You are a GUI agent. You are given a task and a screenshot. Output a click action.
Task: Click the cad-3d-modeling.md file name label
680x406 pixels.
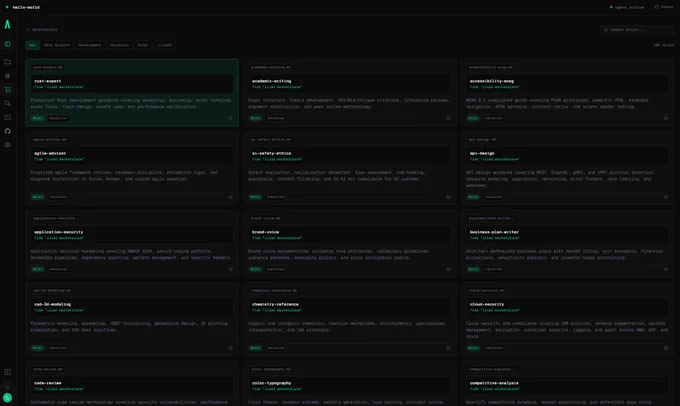pos(52,291)
